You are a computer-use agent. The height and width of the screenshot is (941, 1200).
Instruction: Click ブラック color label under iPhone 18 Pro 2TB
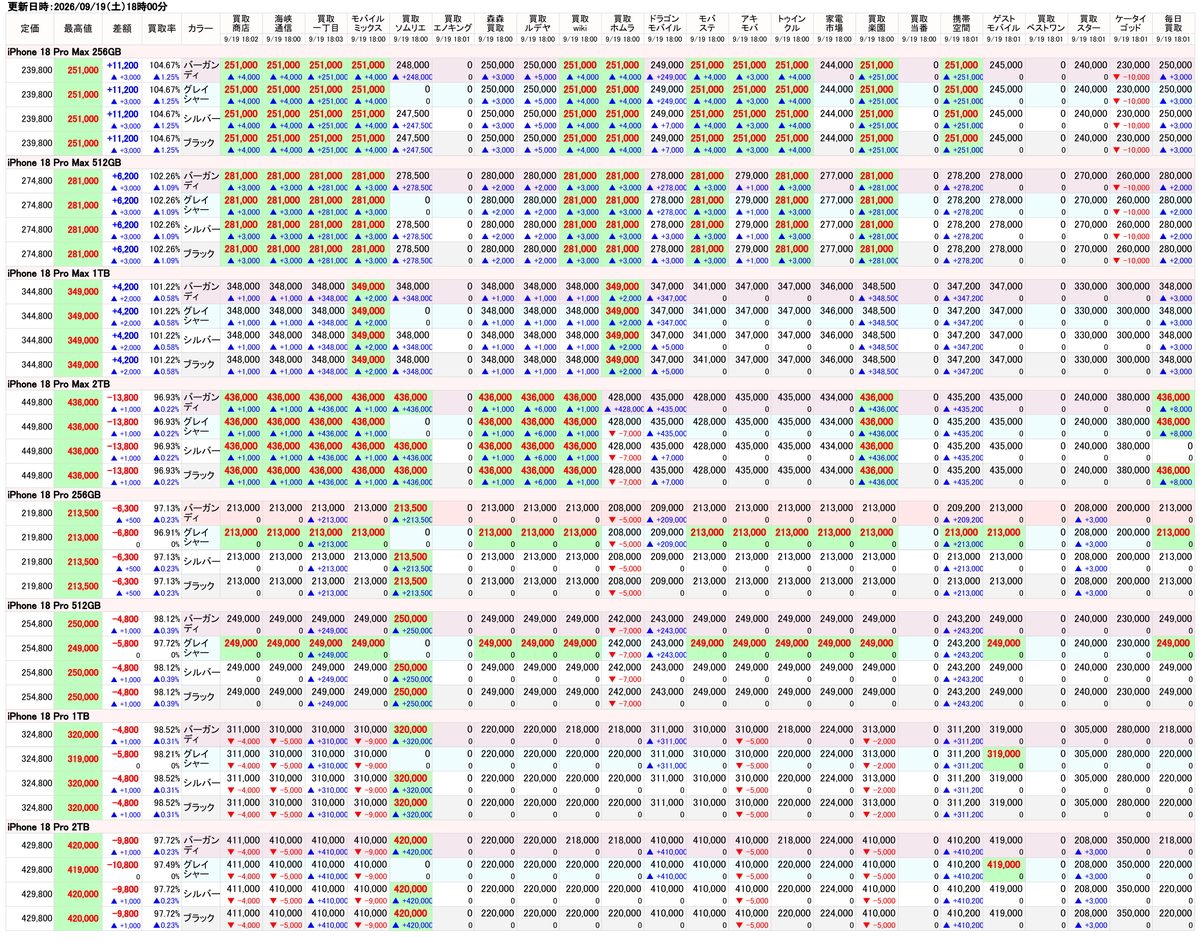(x=199, y=920)
